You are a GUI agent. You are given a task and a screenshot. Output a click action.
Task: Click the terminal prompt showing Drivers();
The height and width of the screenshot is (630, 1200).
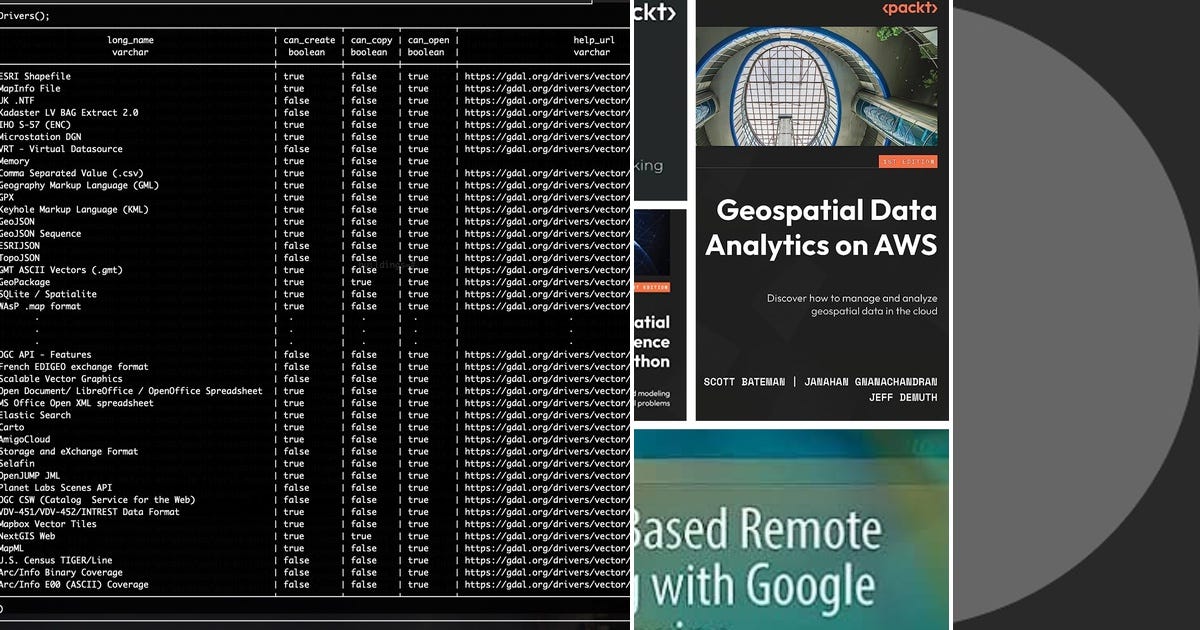pyautogui.click(x=30, y=15)
